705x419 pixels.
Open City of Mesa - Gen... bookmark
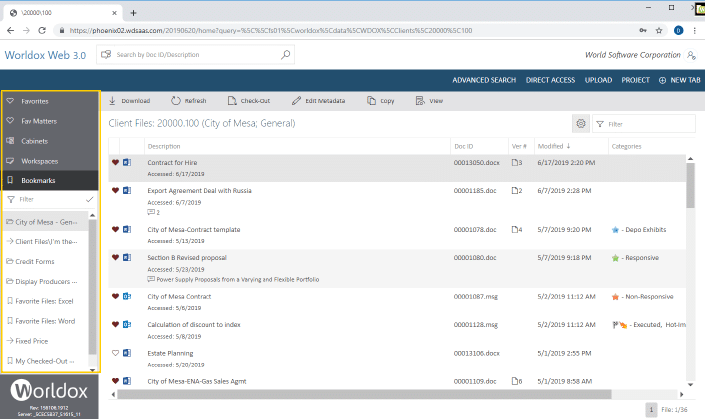(x=46, y=222)
